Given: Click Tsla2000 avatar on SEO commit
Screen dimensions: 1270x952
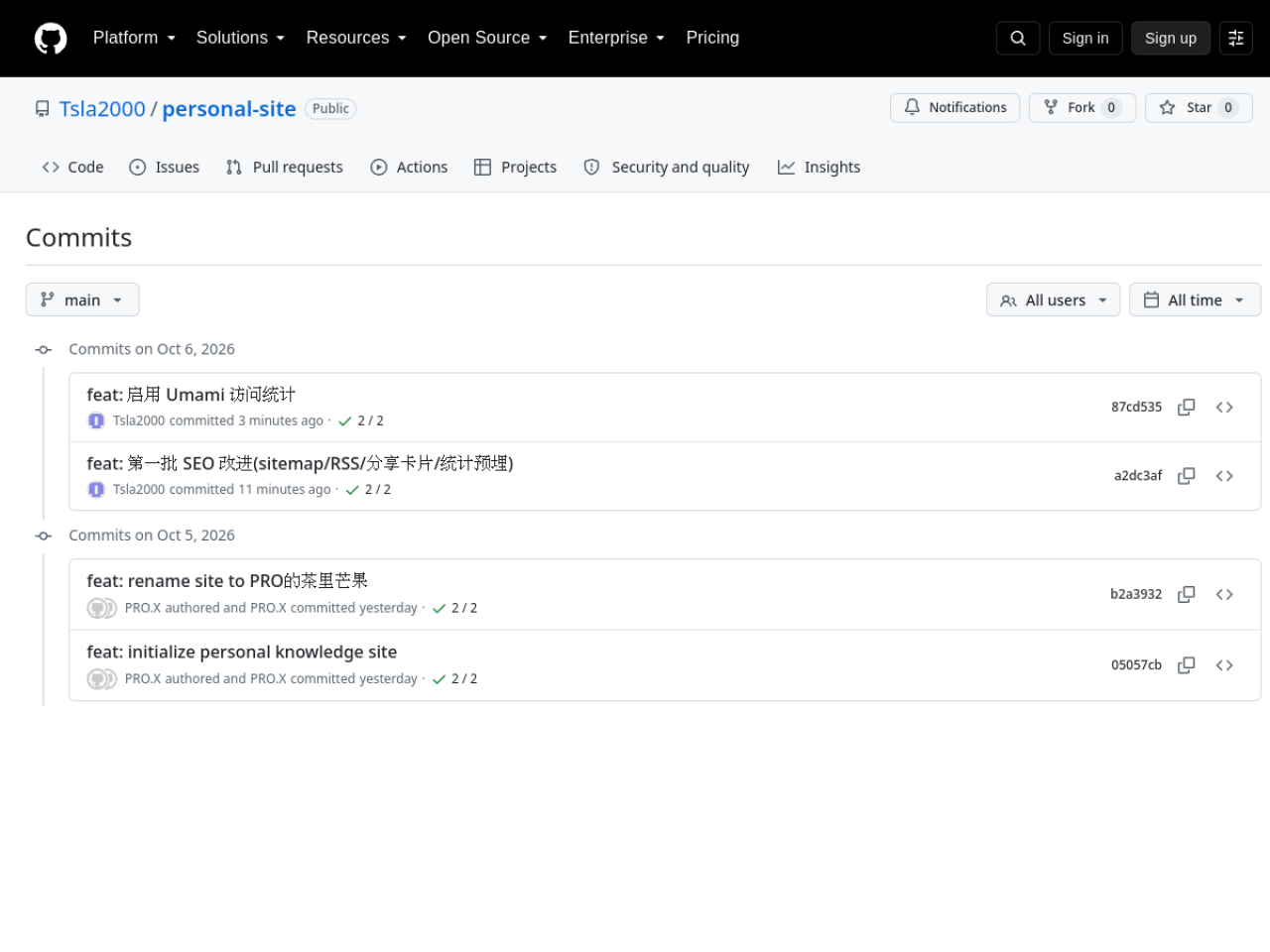Looking at the screenshot, I should tap(96, 490).
